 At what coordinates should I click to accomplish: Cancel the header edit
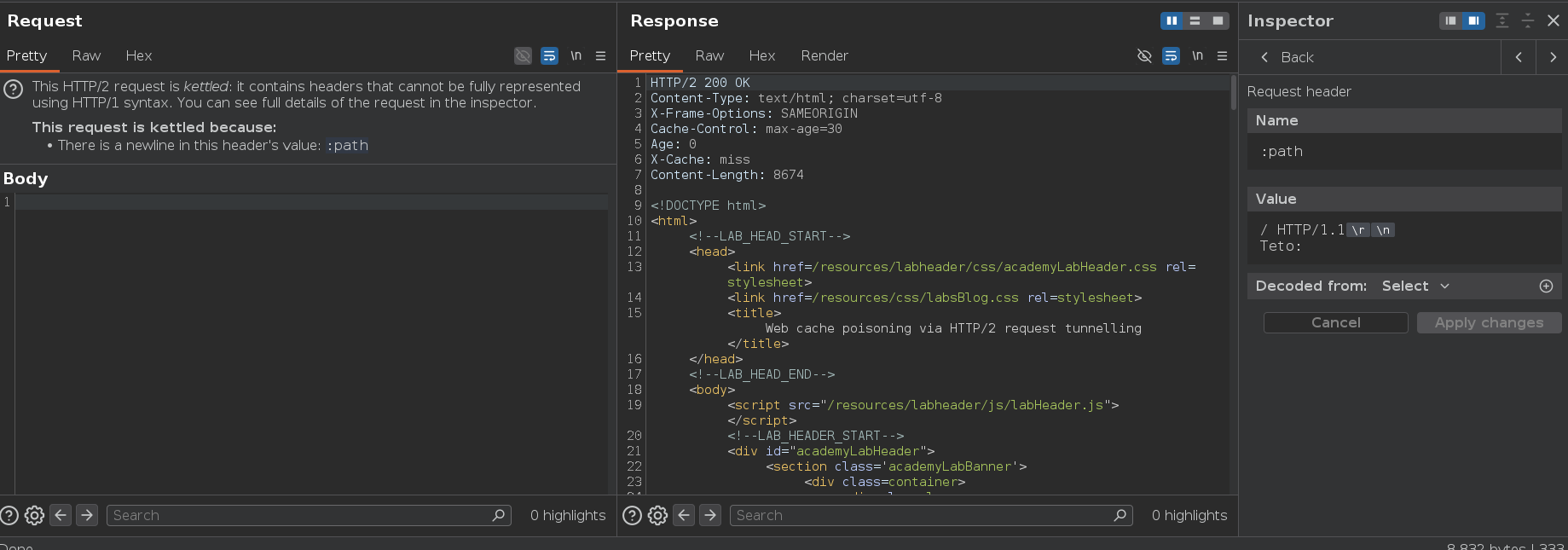(x=1335, y=322)
